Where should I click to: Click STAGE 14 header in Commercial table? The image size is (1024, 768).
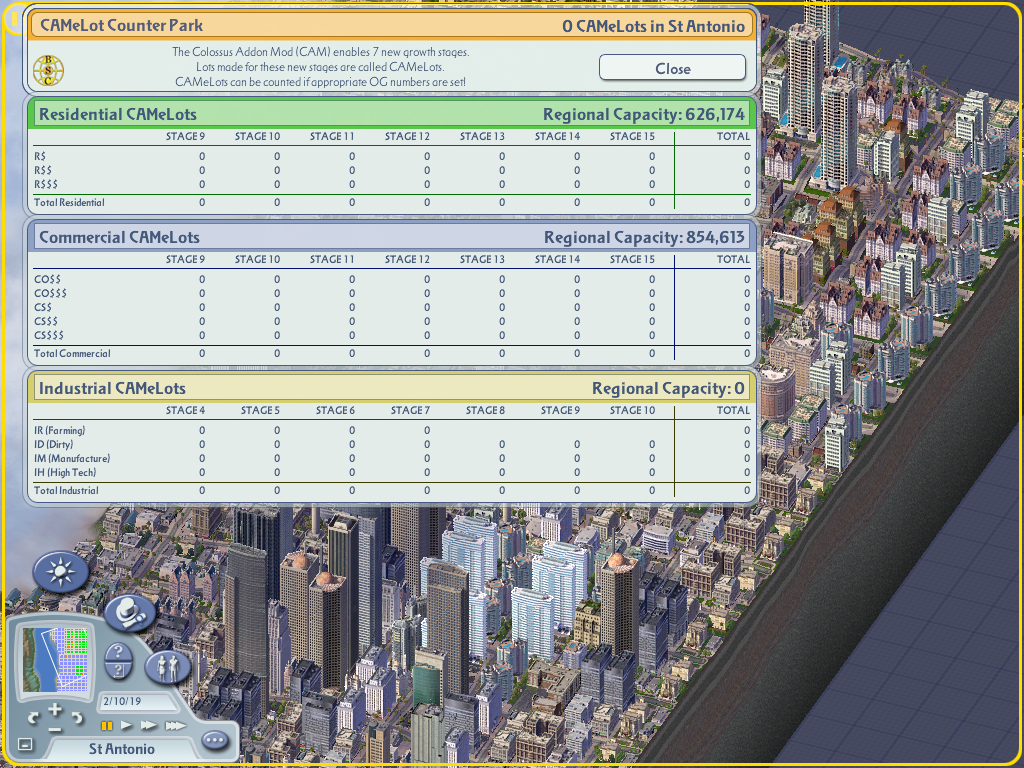(x=557, y=260)
